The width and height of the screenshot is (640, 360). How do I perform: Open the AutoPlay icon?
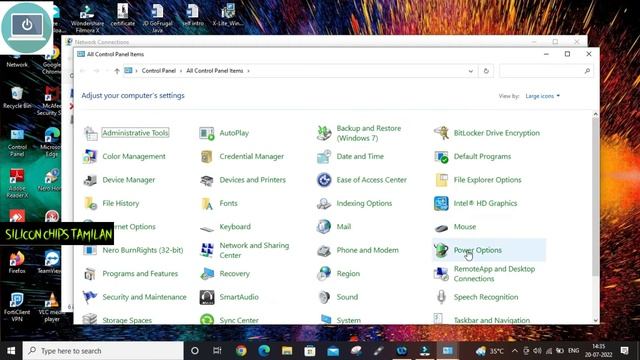click(207, 133)
